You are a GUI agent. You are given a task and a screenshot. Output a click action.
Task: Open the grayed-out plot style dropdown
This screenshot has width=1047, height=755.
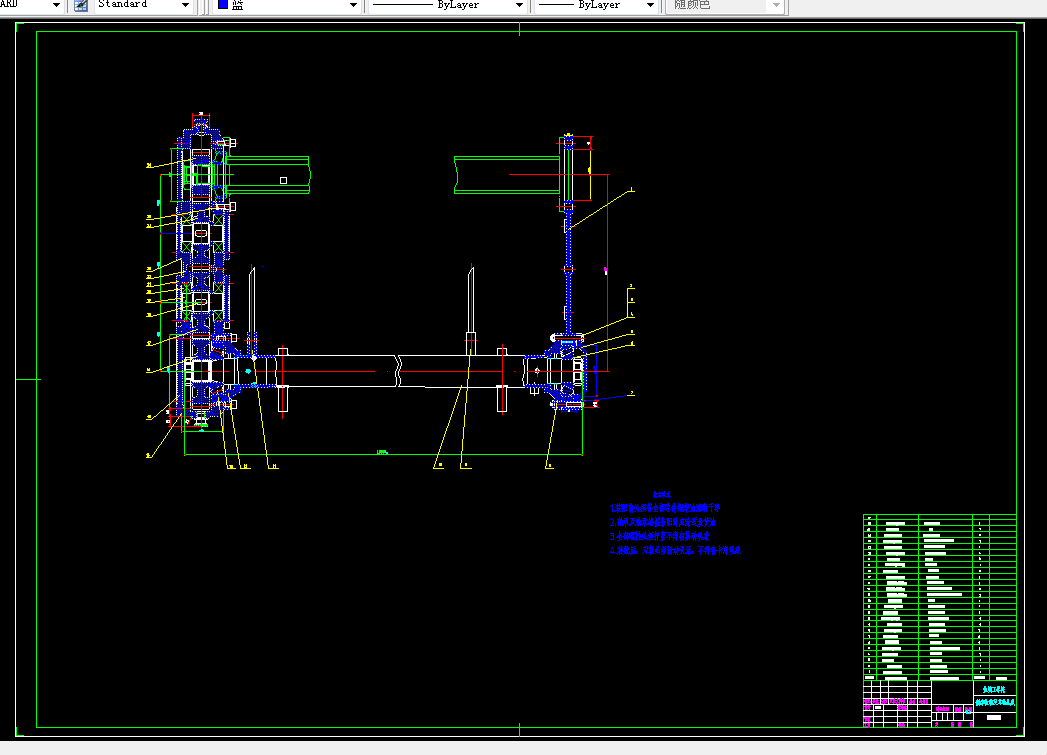[x=776, y=5]
